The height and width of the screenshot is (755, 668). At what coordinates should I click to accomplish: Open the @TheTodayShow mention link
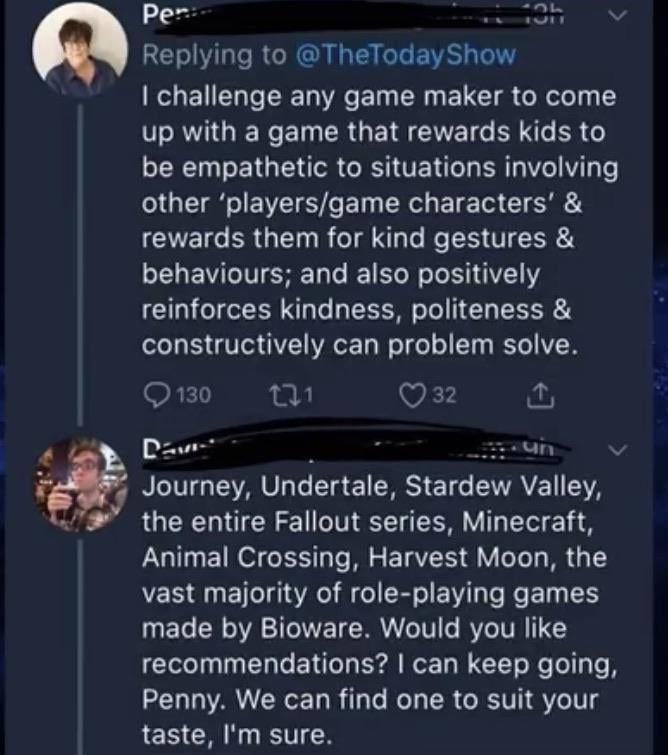(x=406, y=54)
